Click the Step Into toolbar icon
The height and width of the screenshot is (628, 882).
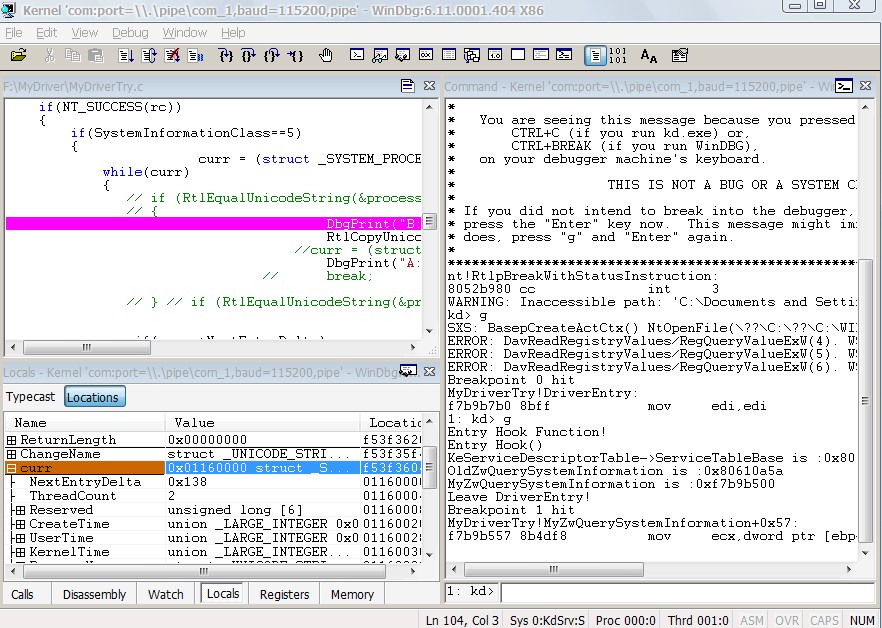coord(226,55)
